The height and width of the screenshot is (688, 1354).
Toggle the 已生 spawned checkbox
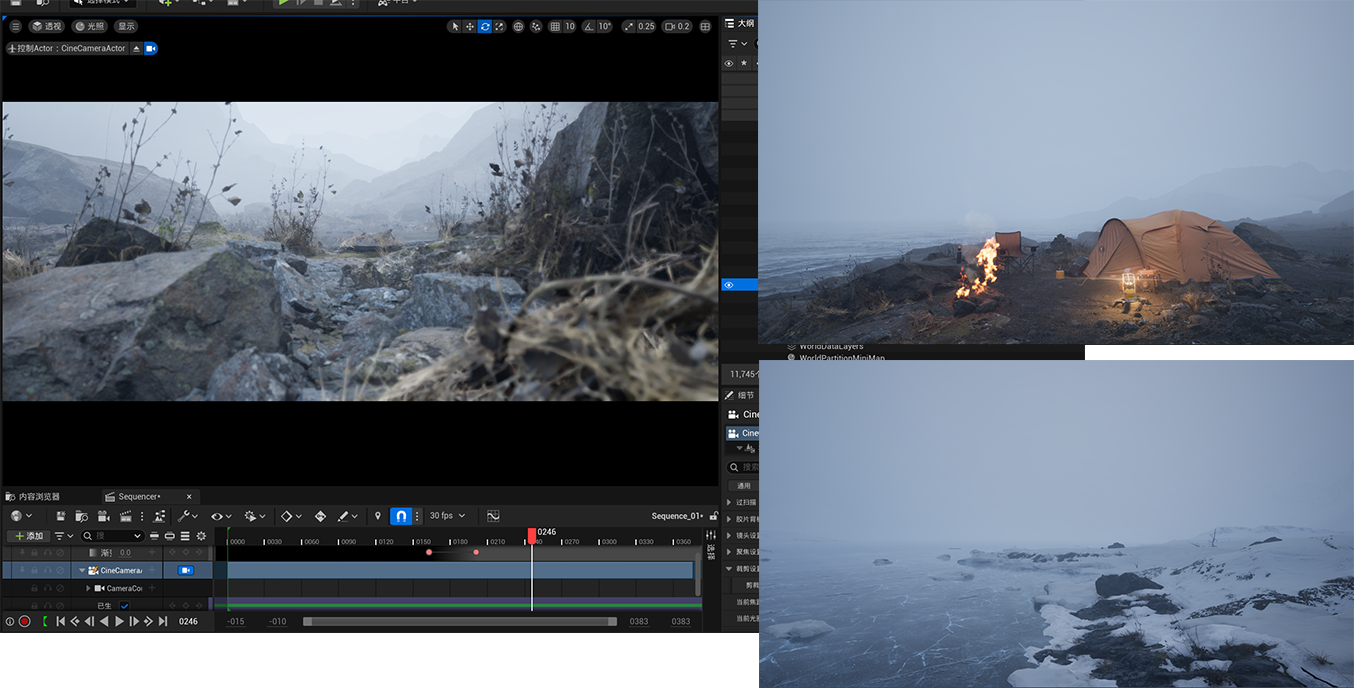click(x=125, y=606)
